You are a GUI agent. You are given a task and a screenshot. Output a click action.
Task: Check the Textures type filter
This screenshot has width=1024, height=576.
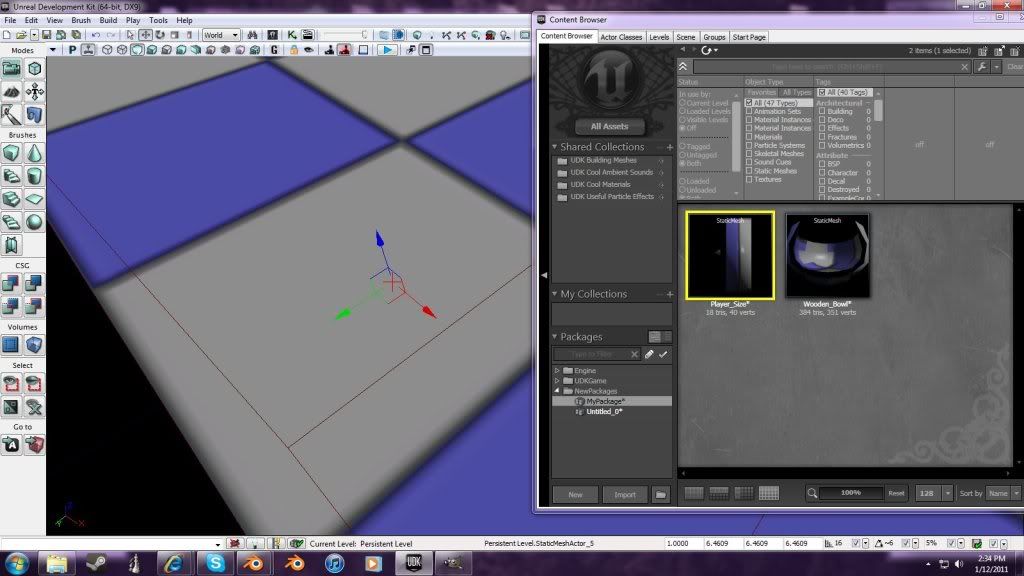pos(749,180)
